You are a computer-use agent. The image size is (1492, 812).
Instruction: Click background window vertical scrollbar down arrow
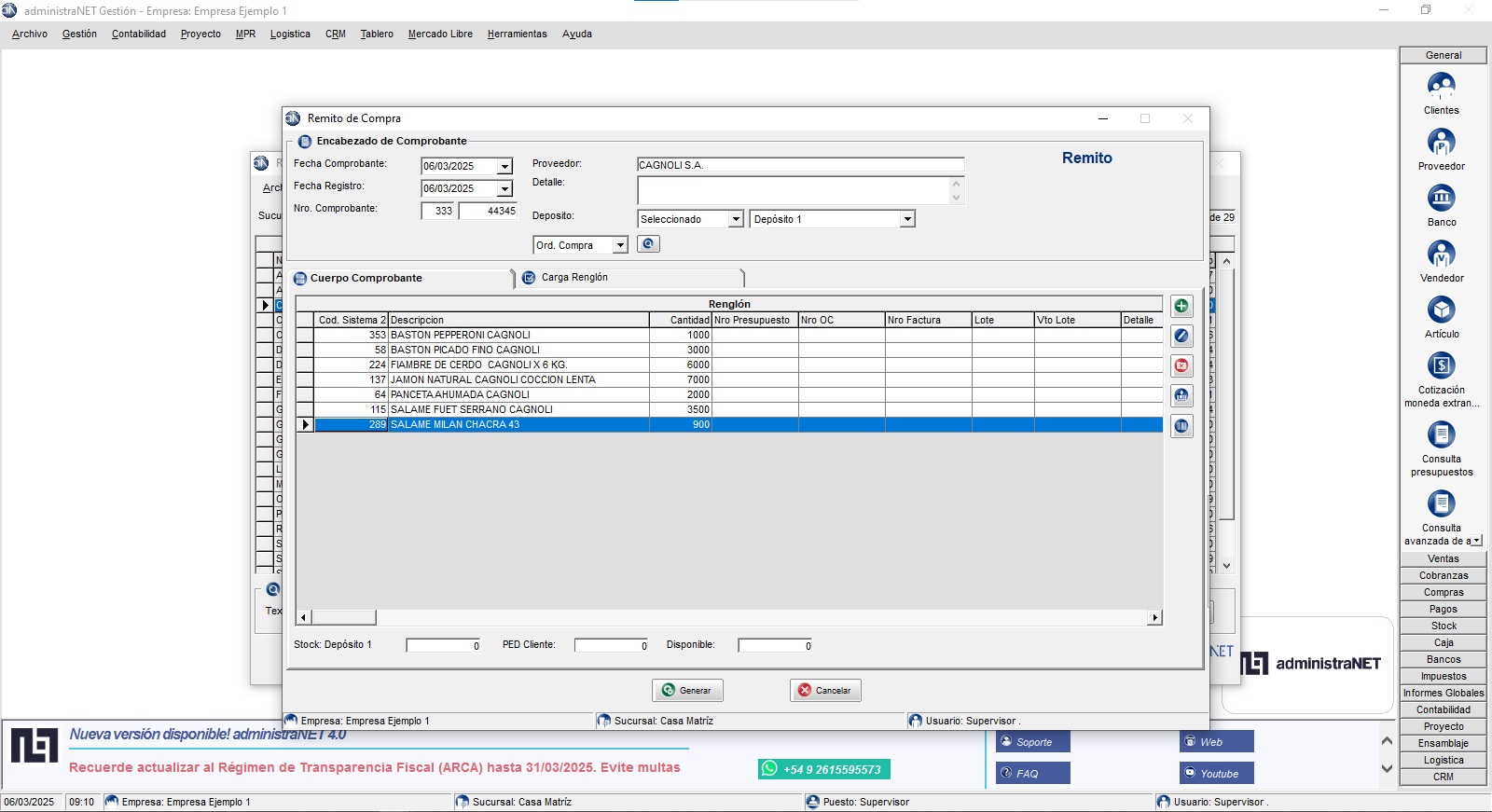pyautogui.click(x=1226, y=565)
